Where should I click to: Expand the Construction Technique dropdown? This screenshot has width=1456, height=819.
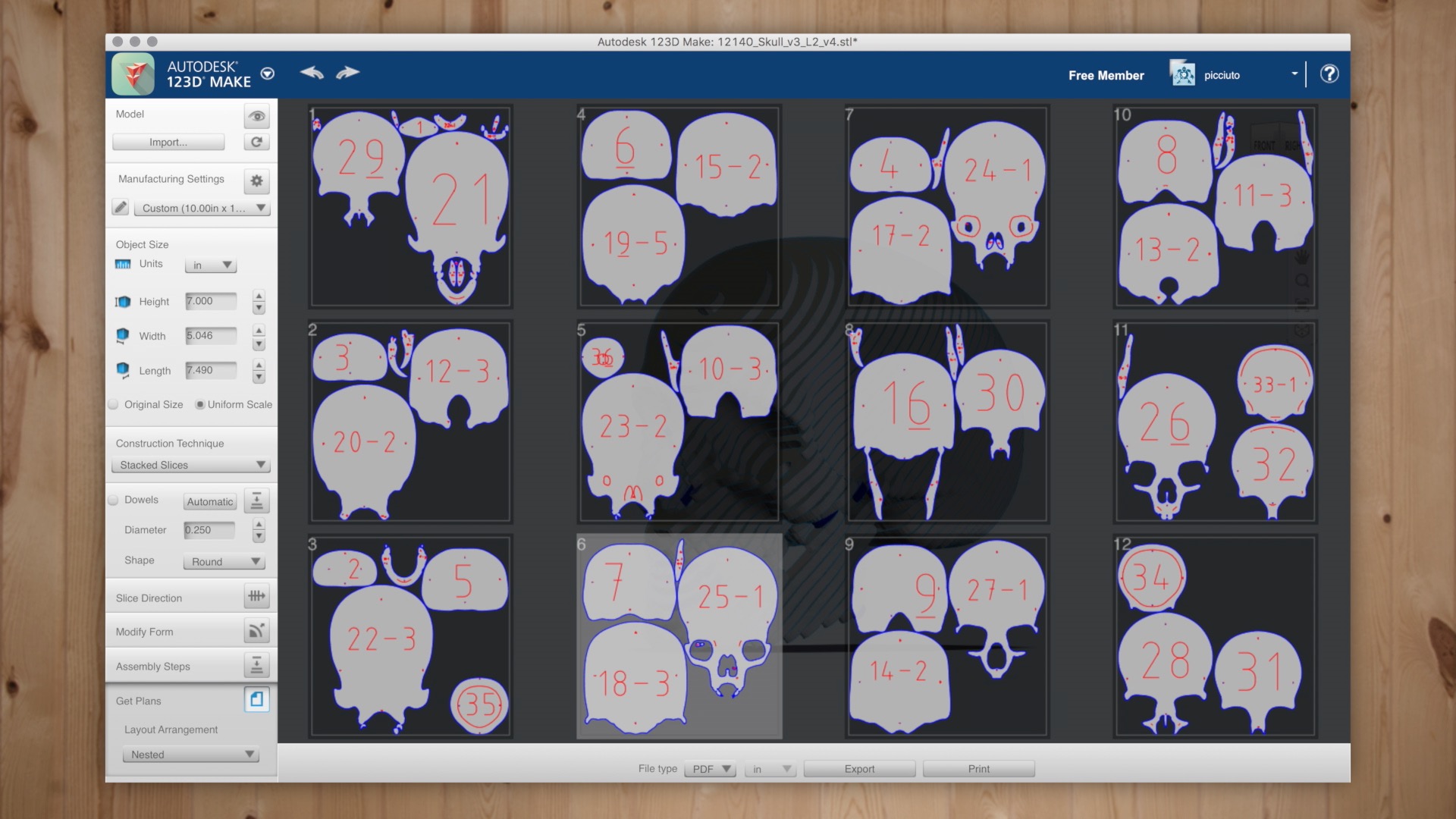[x=191, y=465]
